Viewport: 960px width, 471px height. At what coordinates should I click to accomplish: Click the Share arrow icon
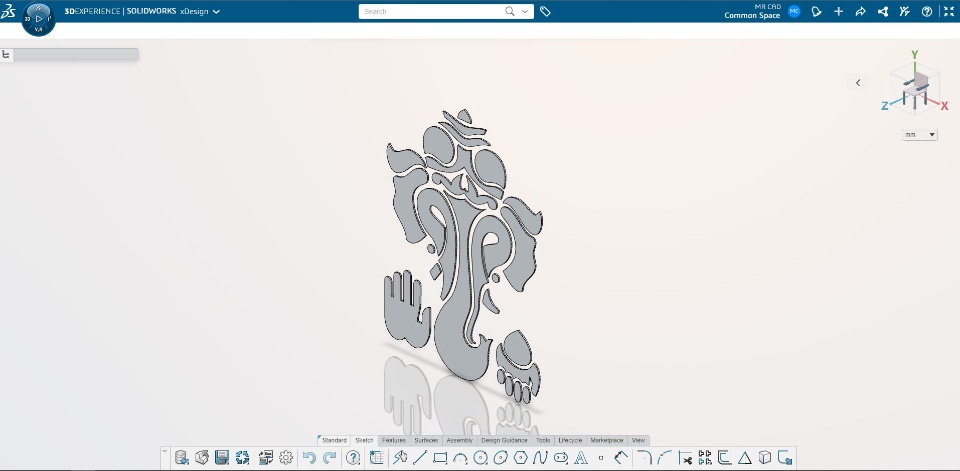(860, 12)
